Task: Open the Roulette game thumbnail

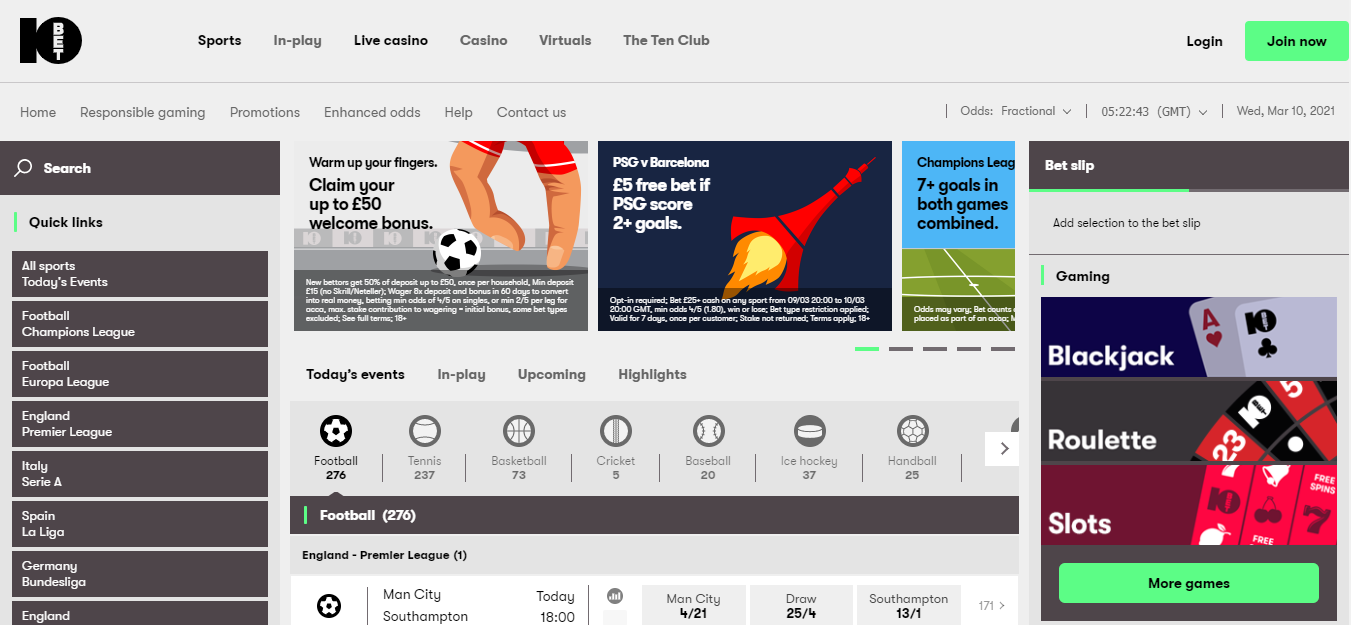Action: (x=1188, y=421)
